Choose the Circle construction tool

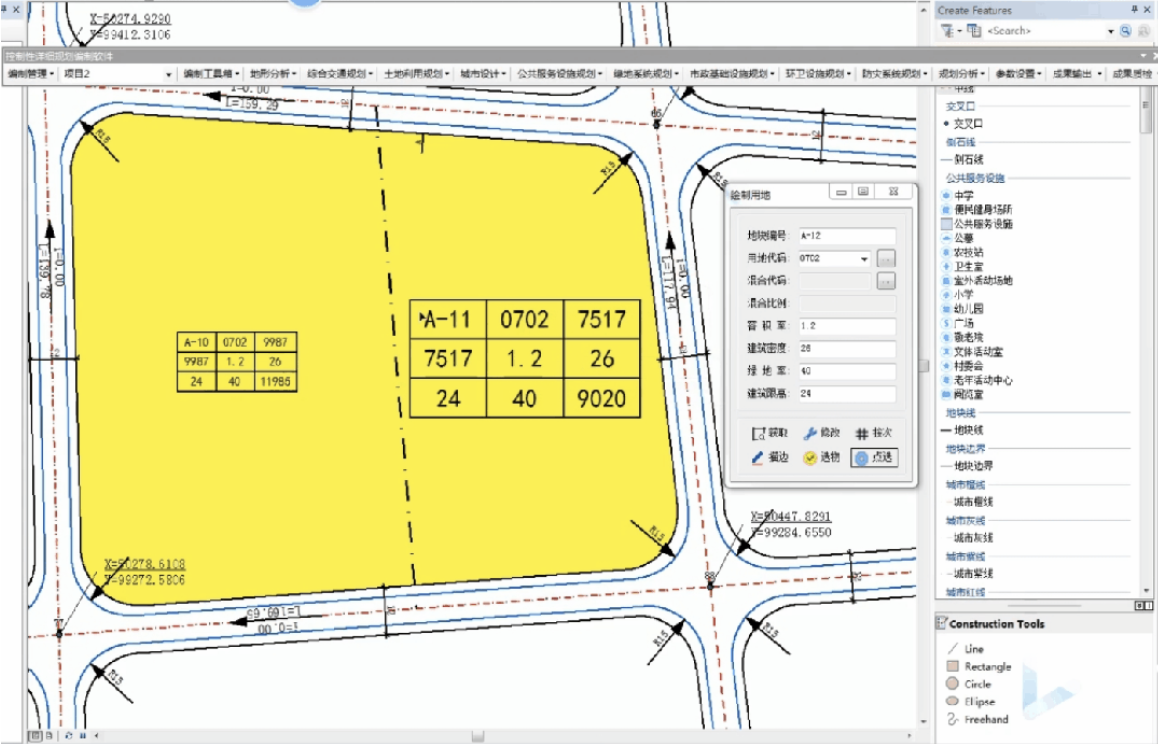click(969, 684)
